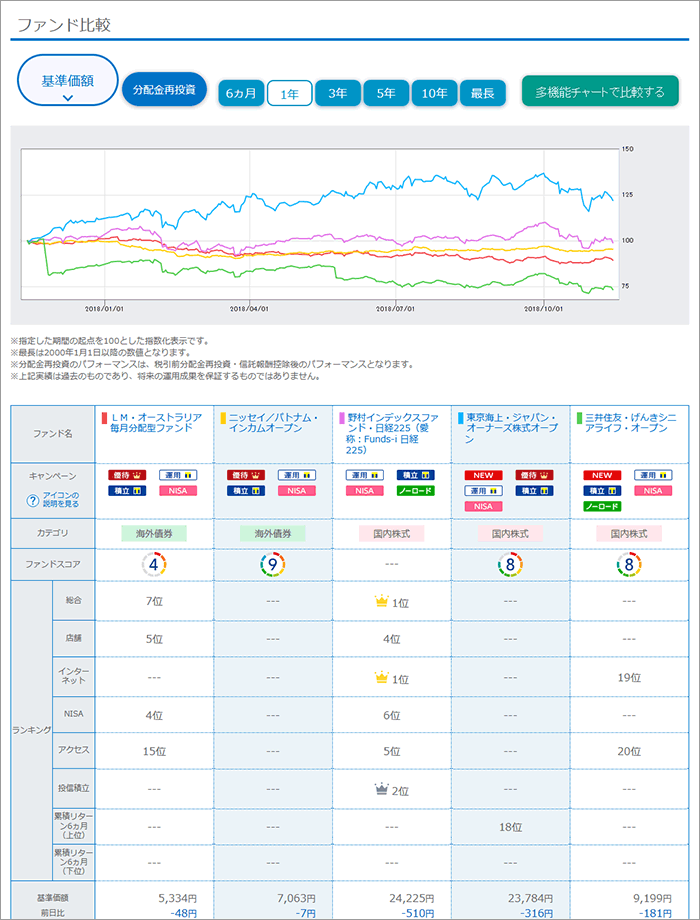Click 多機能チャートで比較する button

(x=600, y=92)
